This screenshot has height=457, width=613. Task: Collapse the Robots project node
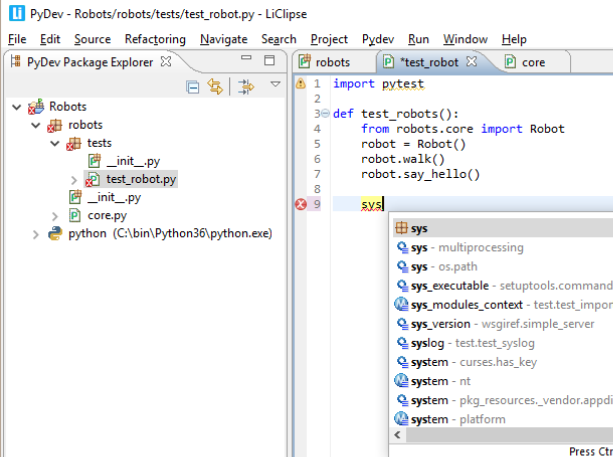[x=16, y=107]
